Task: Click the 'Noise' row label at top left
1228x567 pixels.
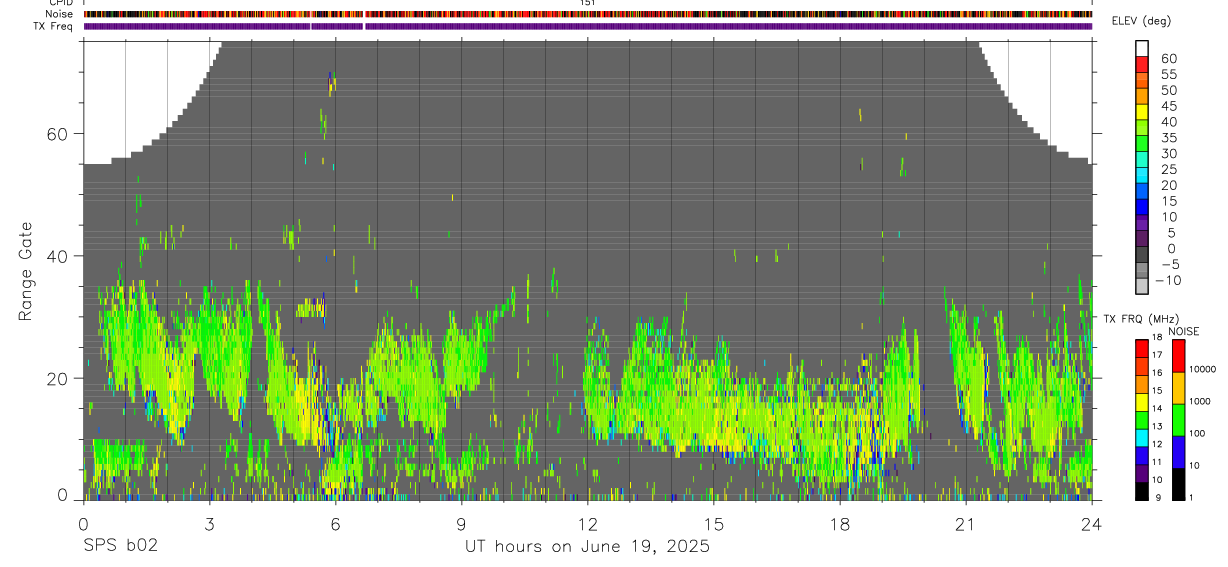Action: coord(60,14)
